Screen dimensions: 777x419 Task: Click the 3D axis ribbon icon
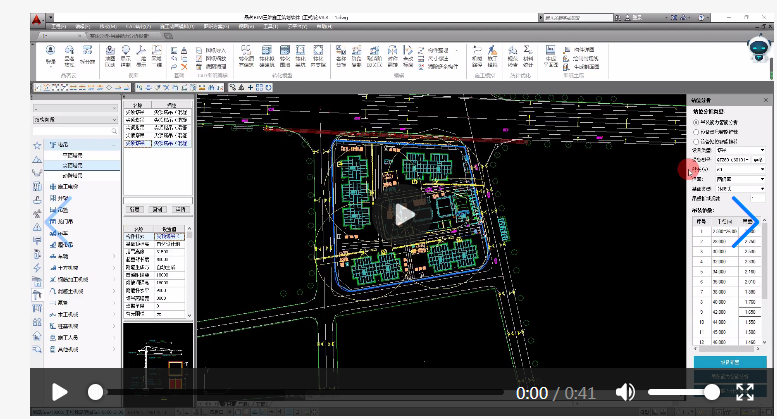coord(141,50)
